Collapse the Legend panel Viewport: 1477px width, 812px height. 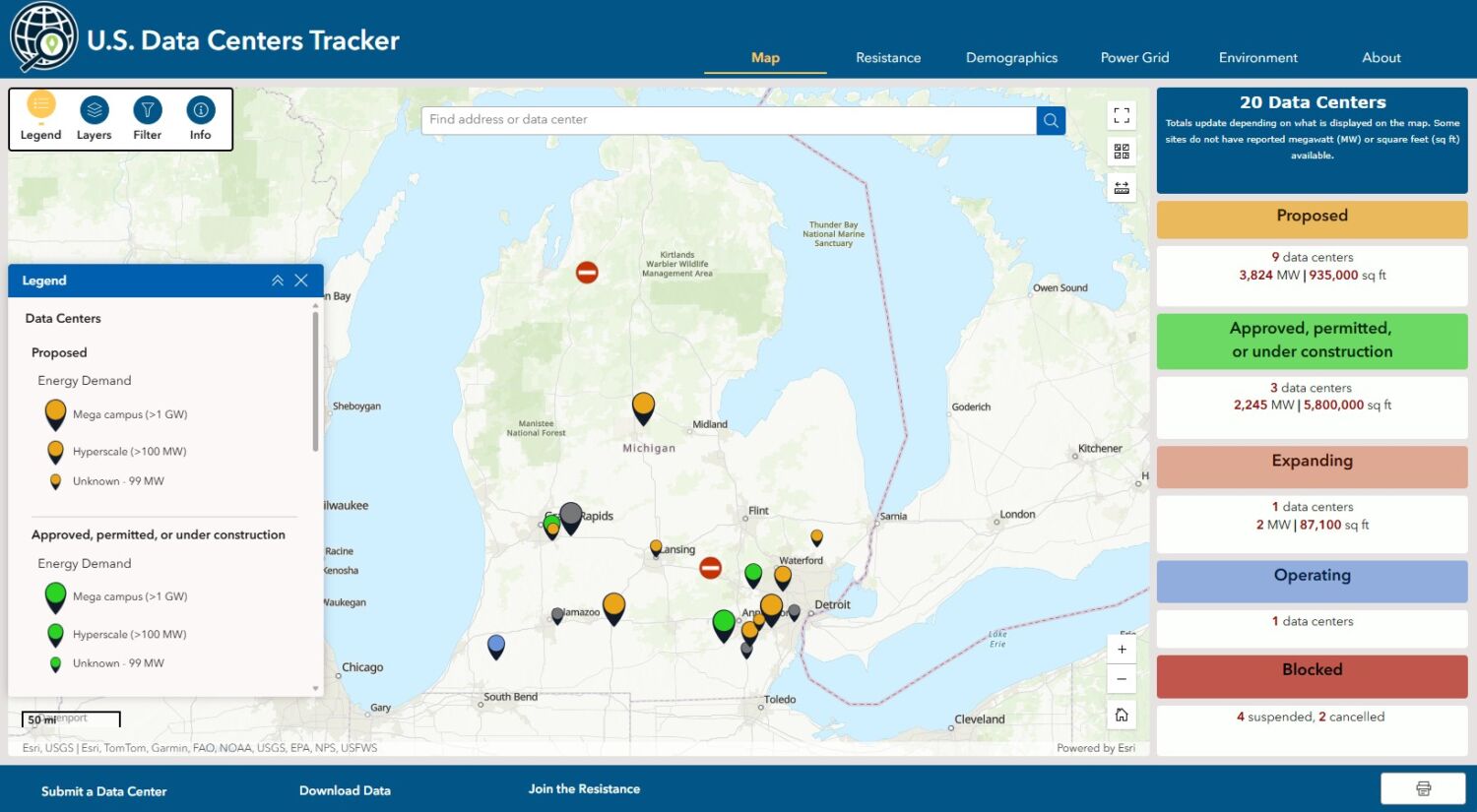[x=278, y=281]
